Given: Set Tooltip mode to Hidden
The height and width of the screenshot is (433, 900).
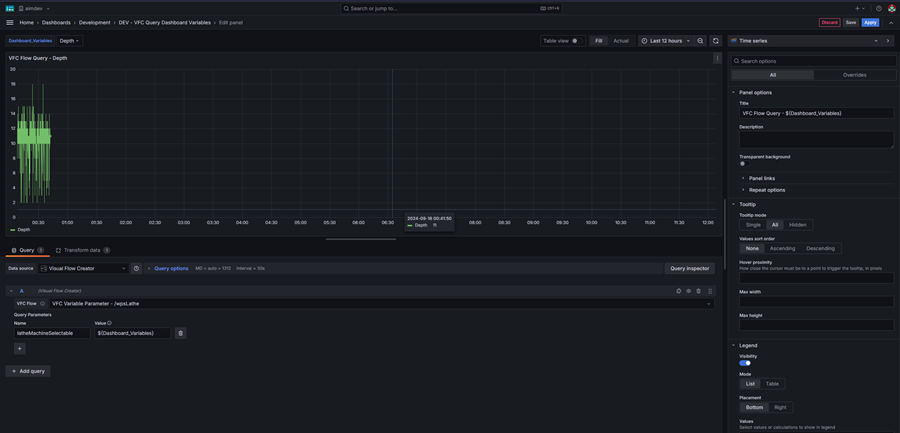Looking at the screenshot, I should pos(798,225).
